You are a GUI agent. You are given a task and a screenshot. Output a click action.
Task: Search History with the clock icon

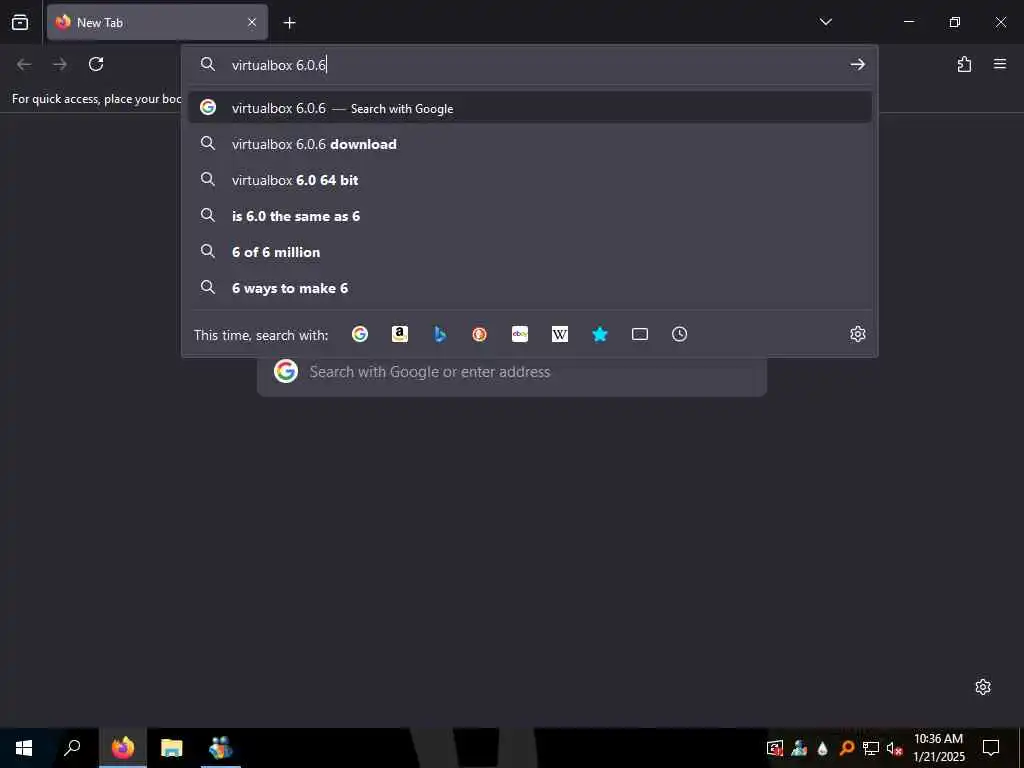679,334
